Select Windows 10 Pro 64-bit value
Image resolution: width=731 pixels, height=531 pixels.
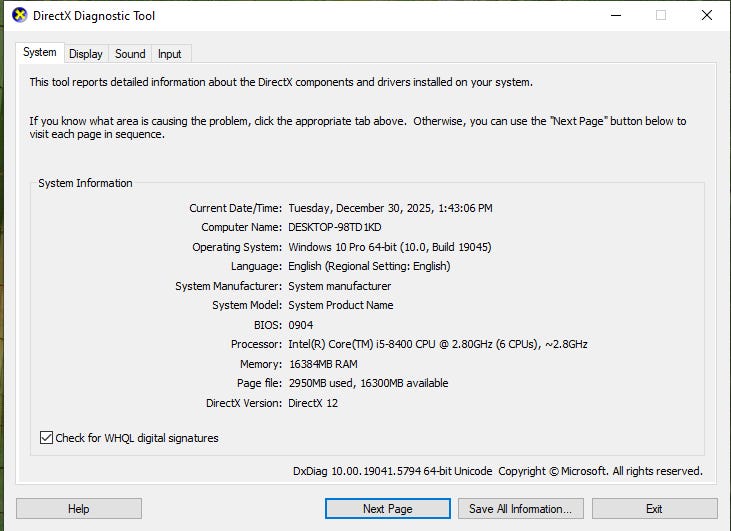(390, 247)
